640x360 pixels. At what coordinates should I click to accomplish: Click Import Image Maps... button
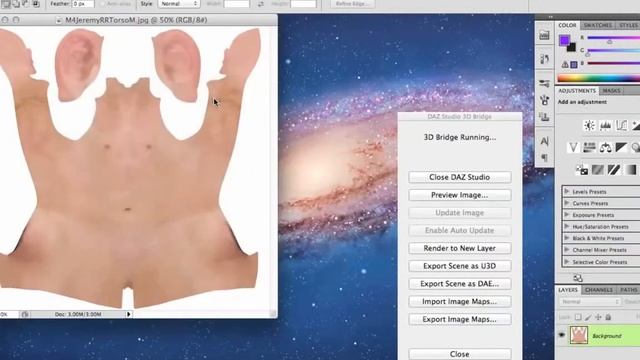(460, 302)
